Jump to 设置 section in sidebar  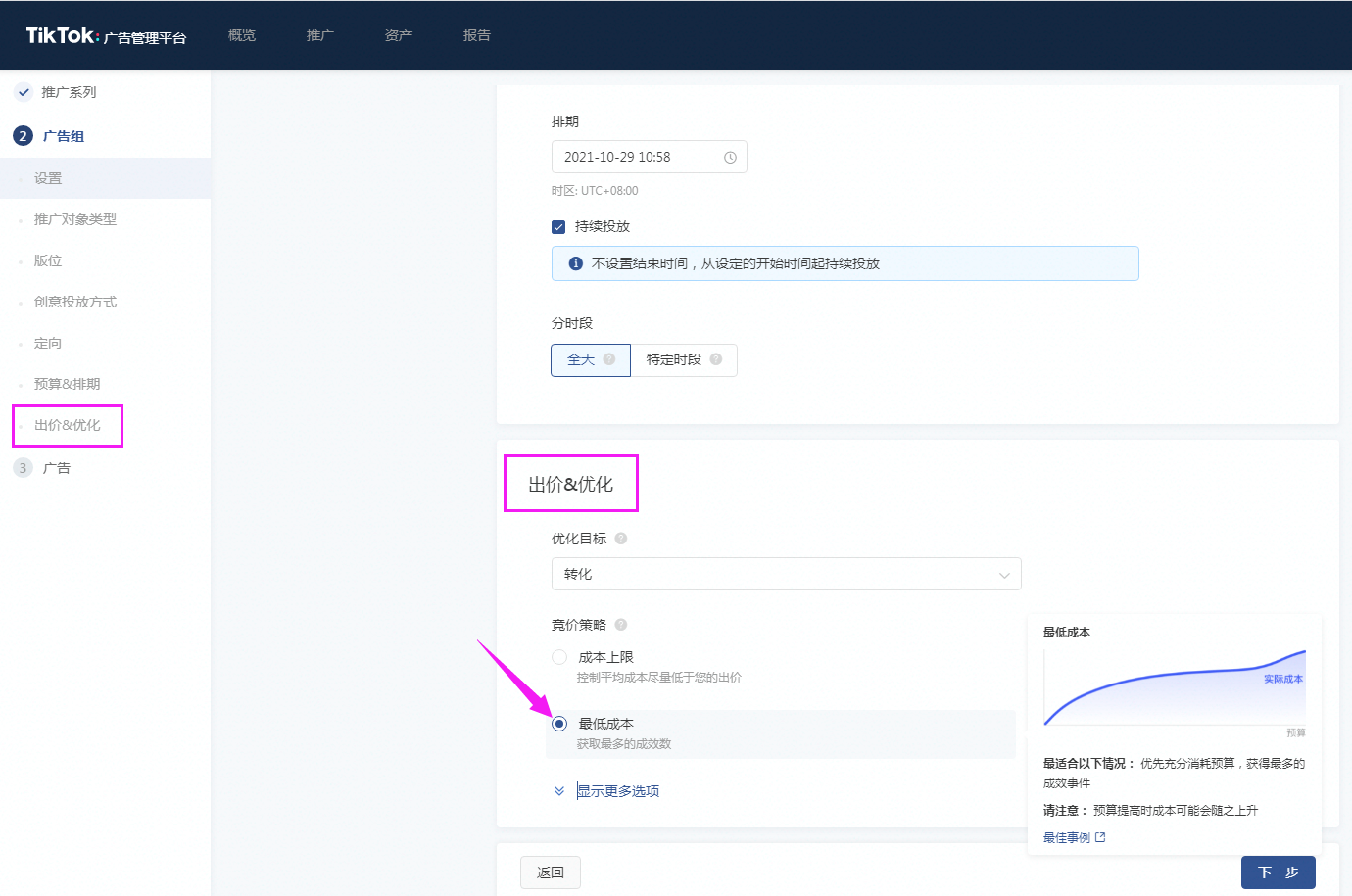105,178
